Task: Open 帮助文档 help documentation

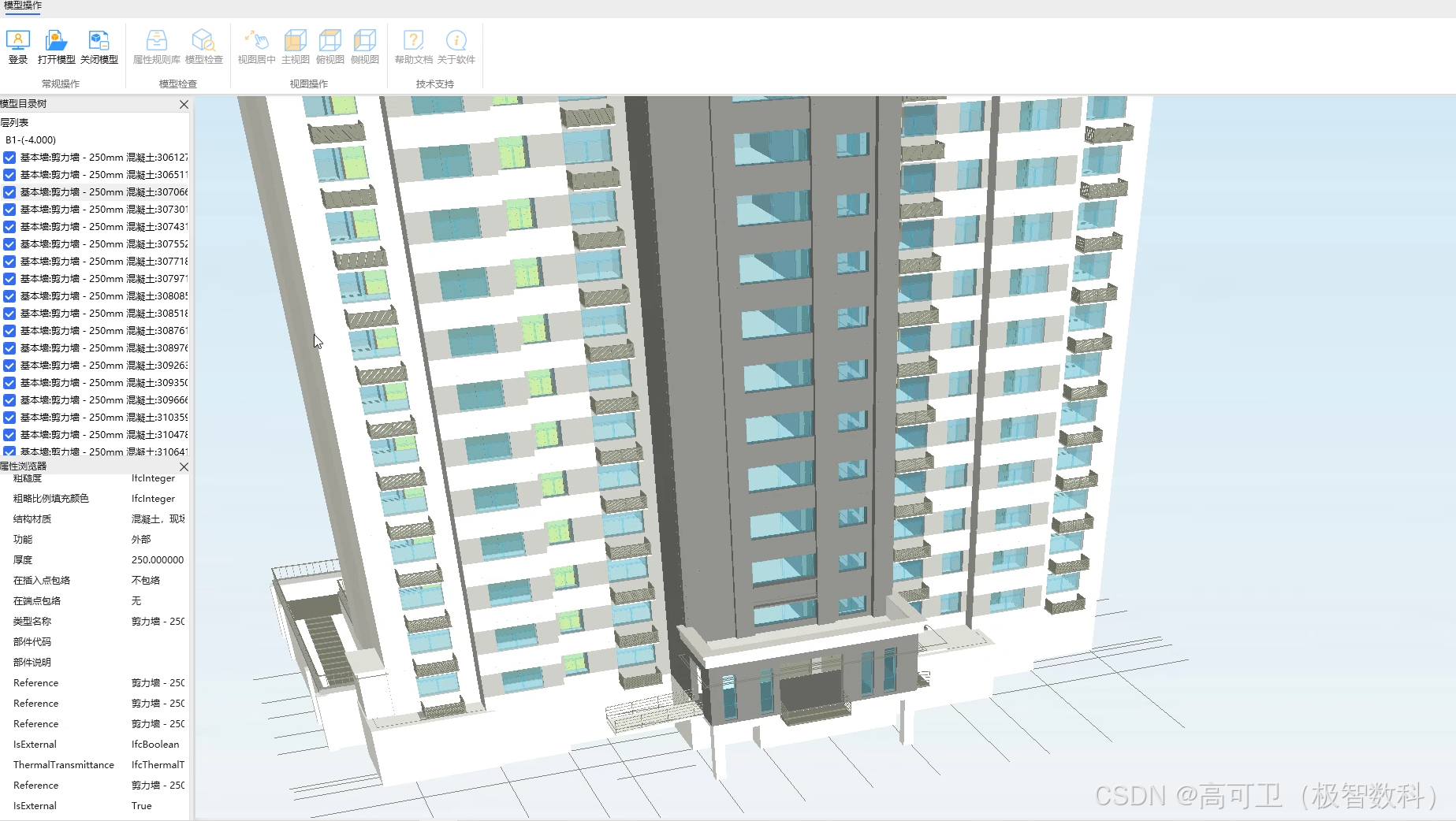Action: pyautogui.click(x=412, y=46)
